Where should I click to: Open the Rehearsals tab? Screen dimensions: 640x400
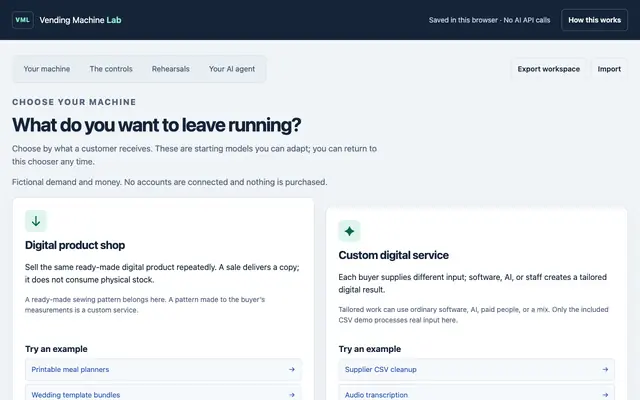[x=171, y=69]
